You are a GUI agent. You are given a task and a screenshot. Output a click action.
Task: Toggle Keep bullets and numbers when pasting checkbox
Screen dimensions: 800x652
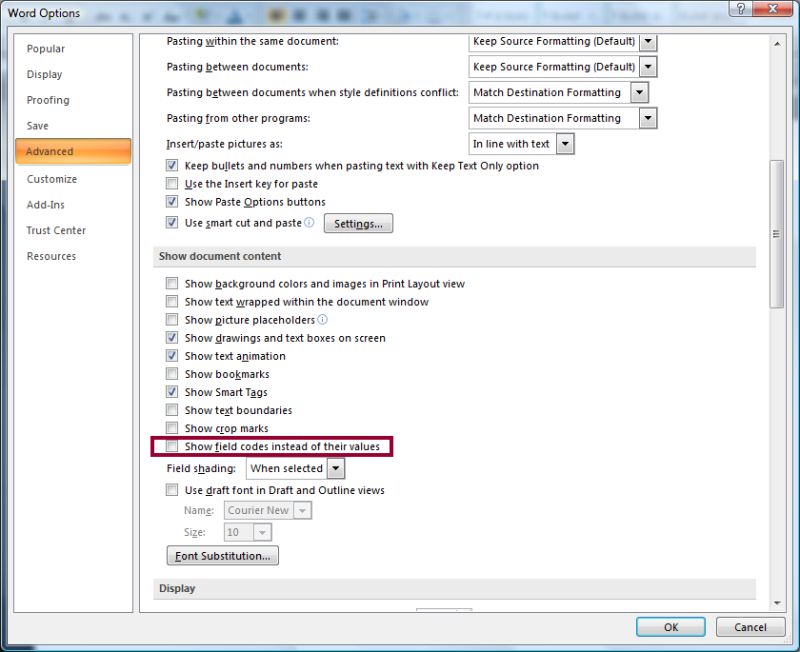[x=172, y=165]
